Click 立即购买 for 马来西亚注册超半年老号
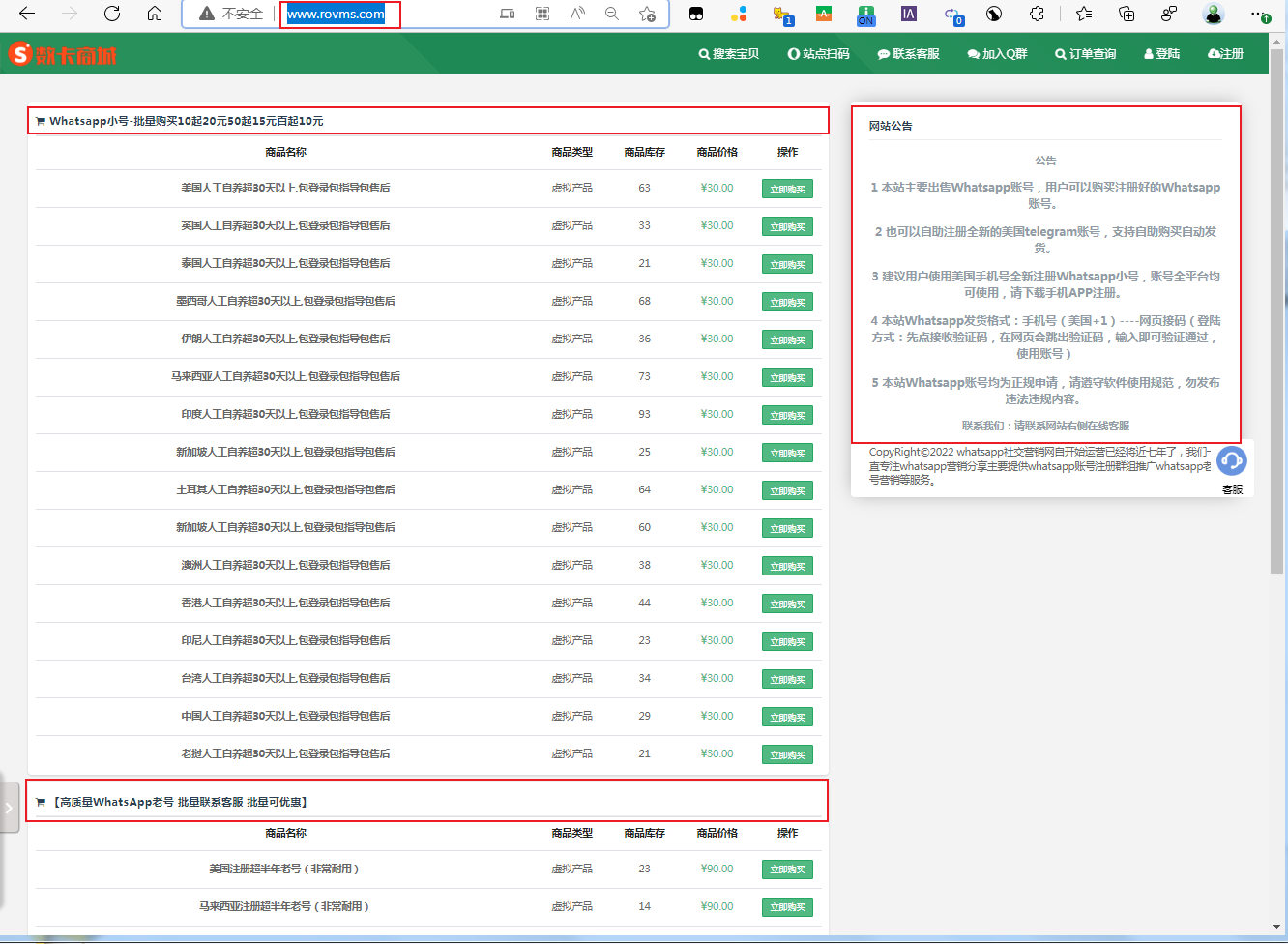The height and width of the screenshot is (944, 1288). (x=787, y=908)
